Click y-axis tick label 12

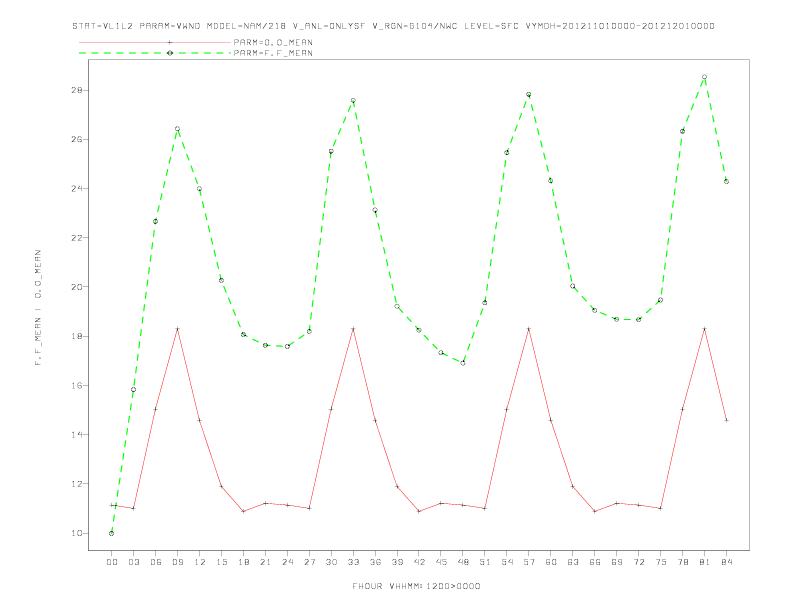click(x=77, y=484)
